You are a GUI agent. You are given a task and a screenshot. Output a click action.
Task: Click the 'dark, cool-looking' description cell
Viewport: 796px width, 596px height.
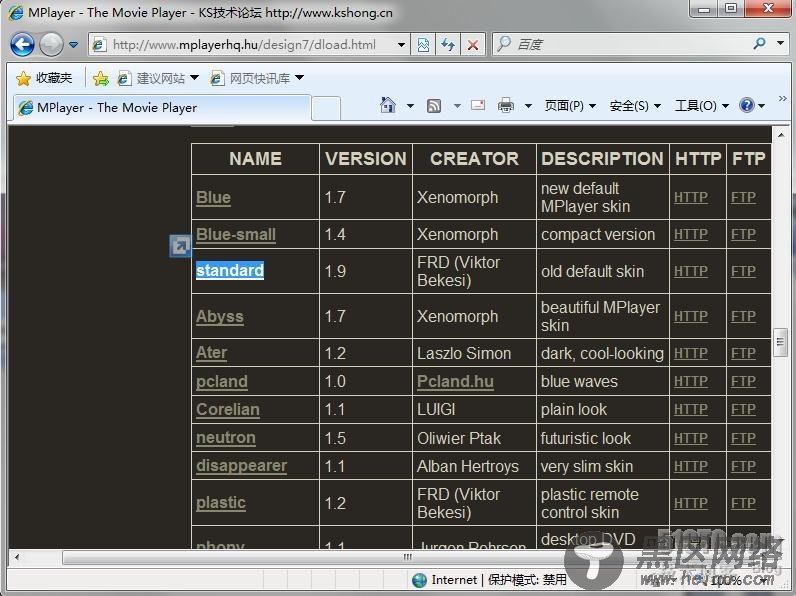coord(603,353)
